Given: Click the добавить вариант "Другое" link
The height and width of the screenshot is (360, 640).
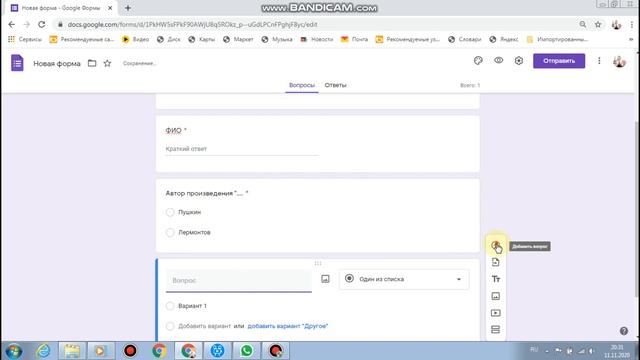Looking at the screenshot, I should pos(288,326).
